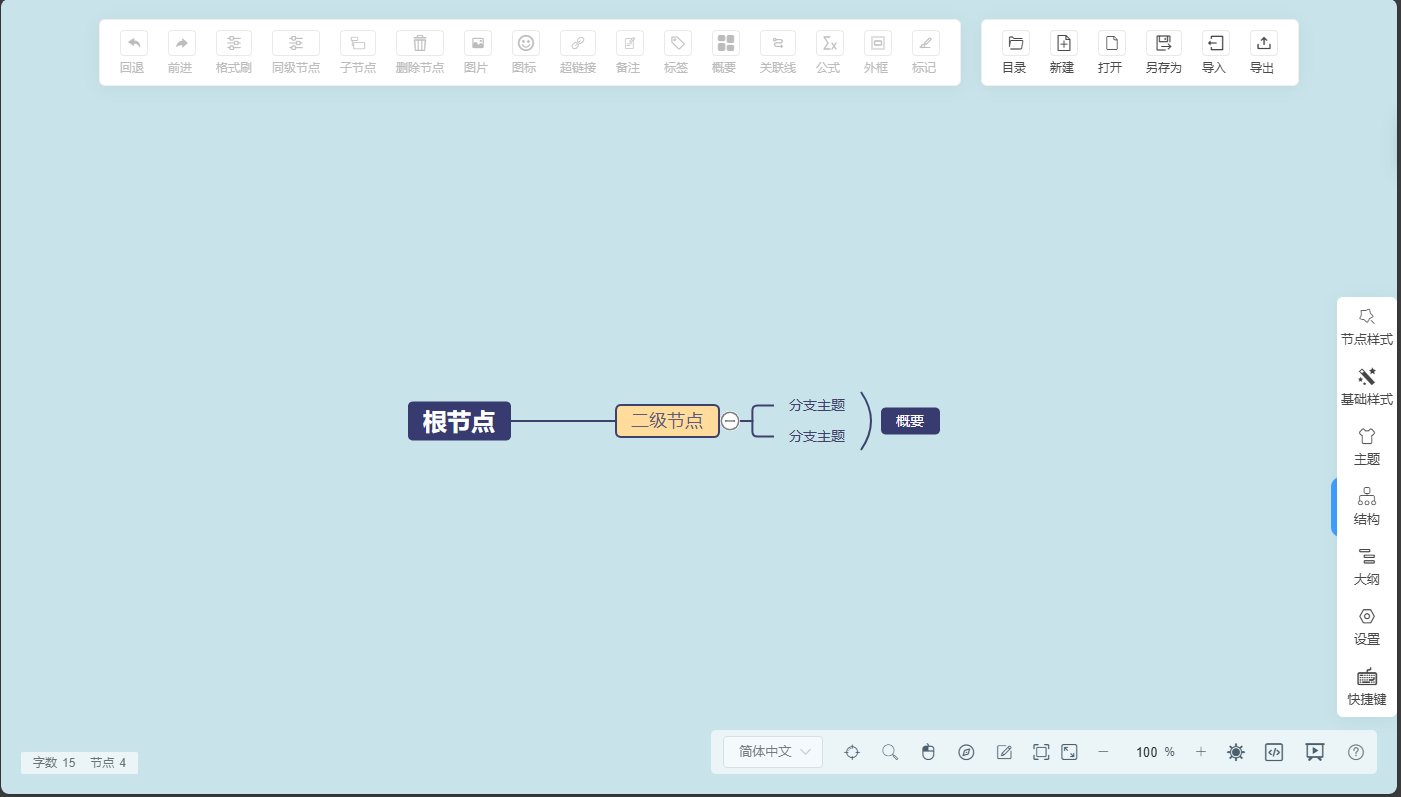Open the 节点样式 node style panel
Image resolution: width=1401 pixels, height=797 pixels.
[x=1366, y=326]
